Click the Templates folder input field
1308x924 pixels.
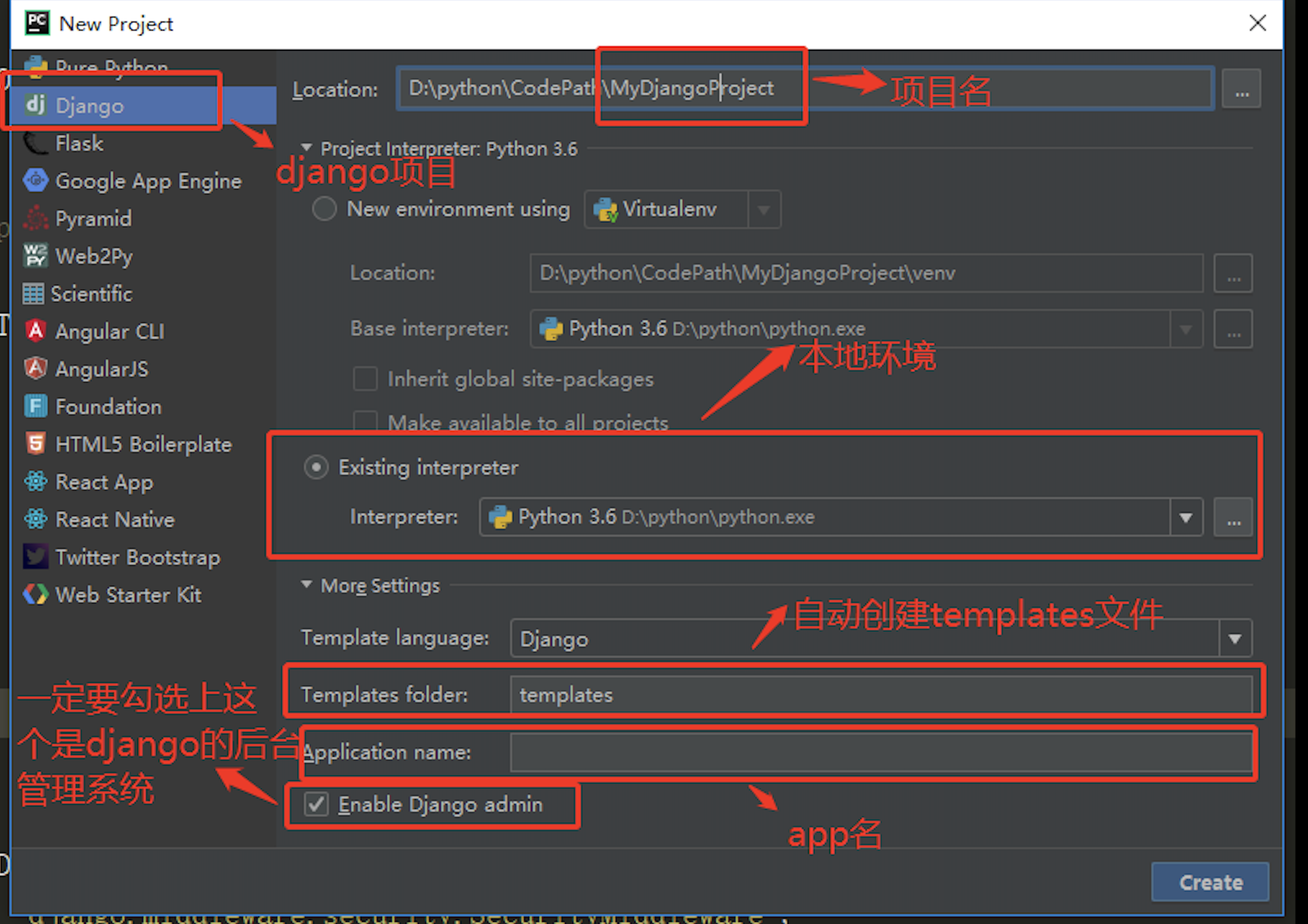click(881, 694)
